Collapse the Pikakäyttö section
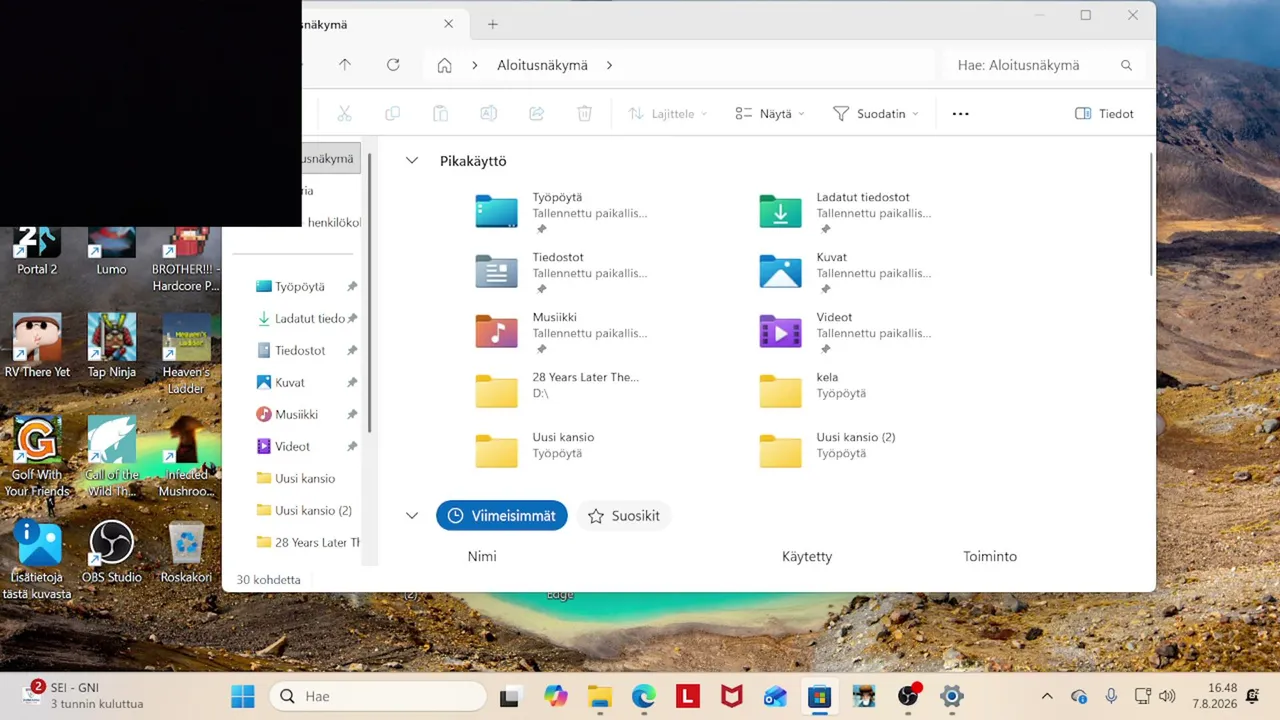The height and width of the screenshot is (720, 1280). pos(412,161)
